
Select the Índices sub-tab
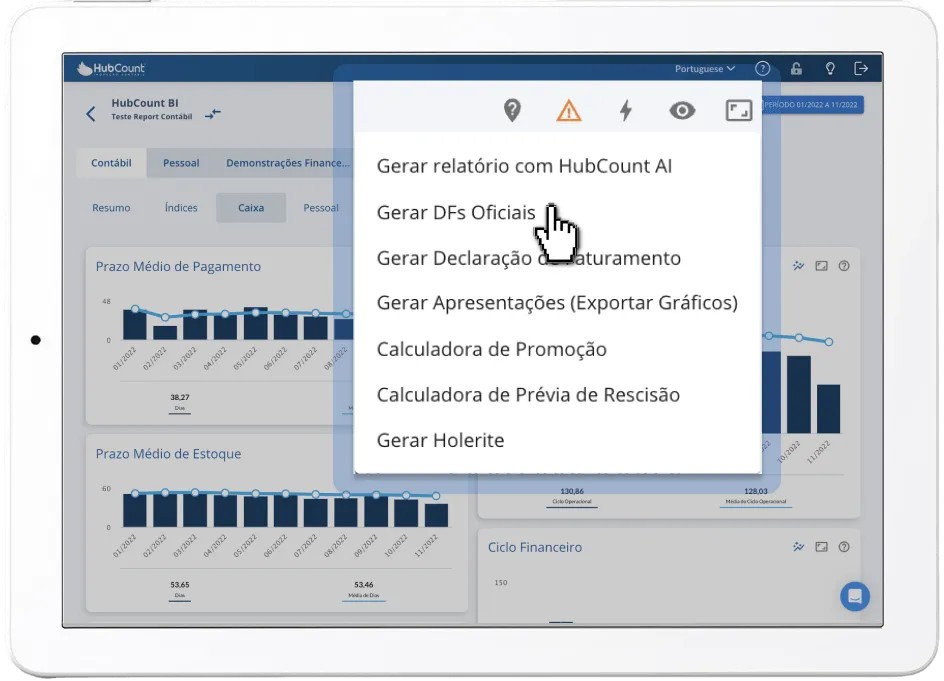(x=181, y=208)
